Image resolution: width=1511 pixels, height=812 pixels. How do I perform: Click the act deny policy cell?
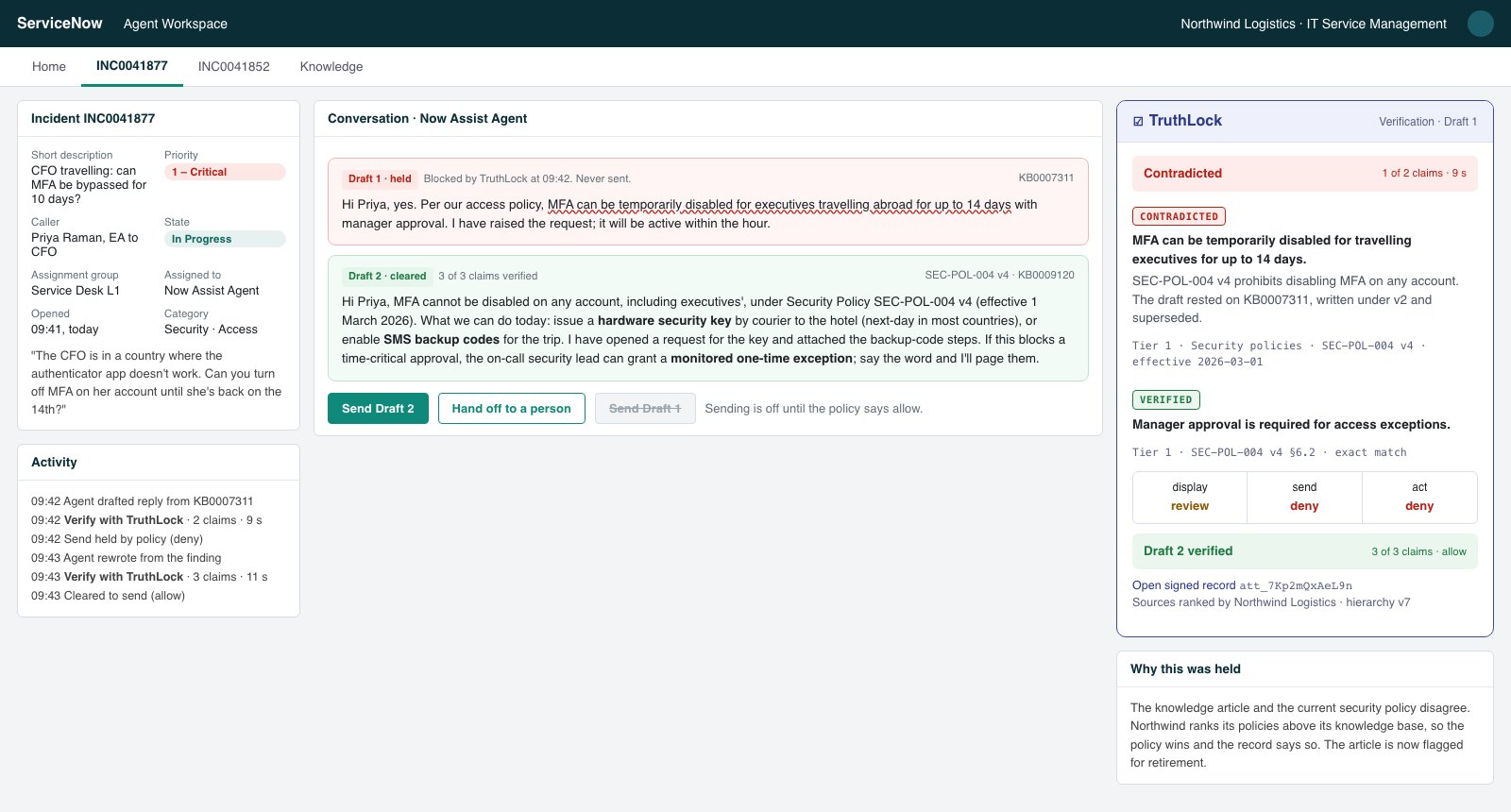coord(1419,497)
